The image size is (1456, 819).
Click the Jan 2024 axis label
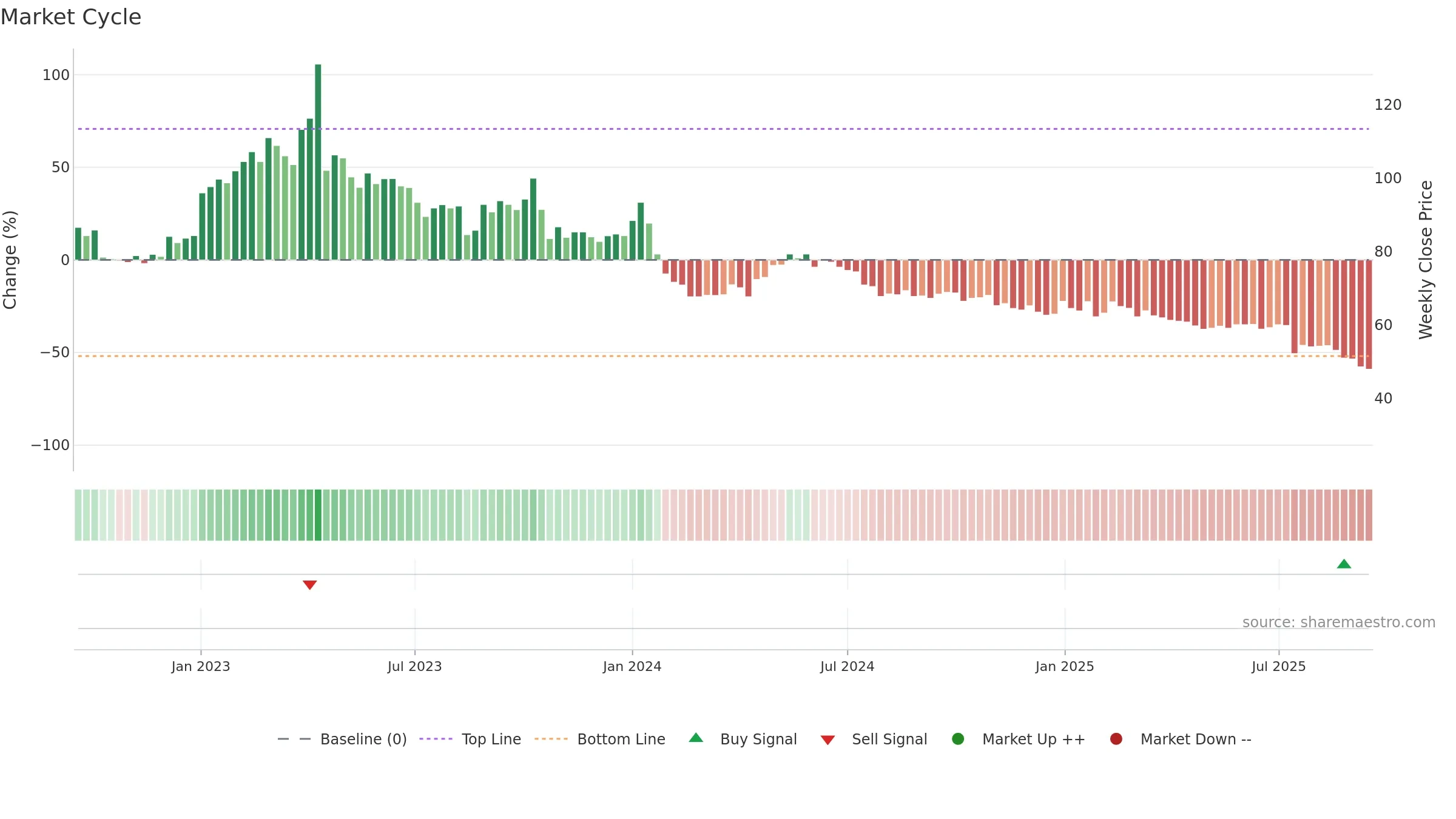632,666
